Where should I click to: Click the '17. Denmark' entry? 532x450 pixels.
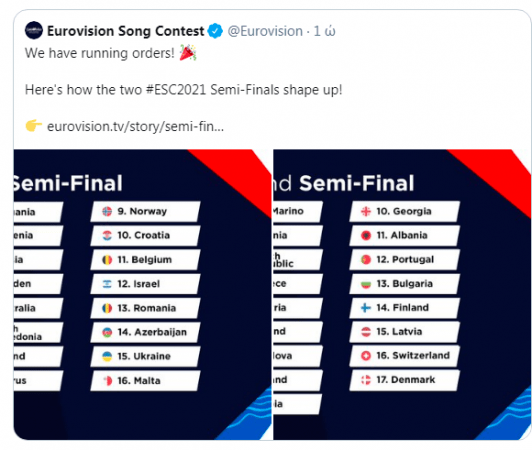pyautogui.click(x=405, y=380)
